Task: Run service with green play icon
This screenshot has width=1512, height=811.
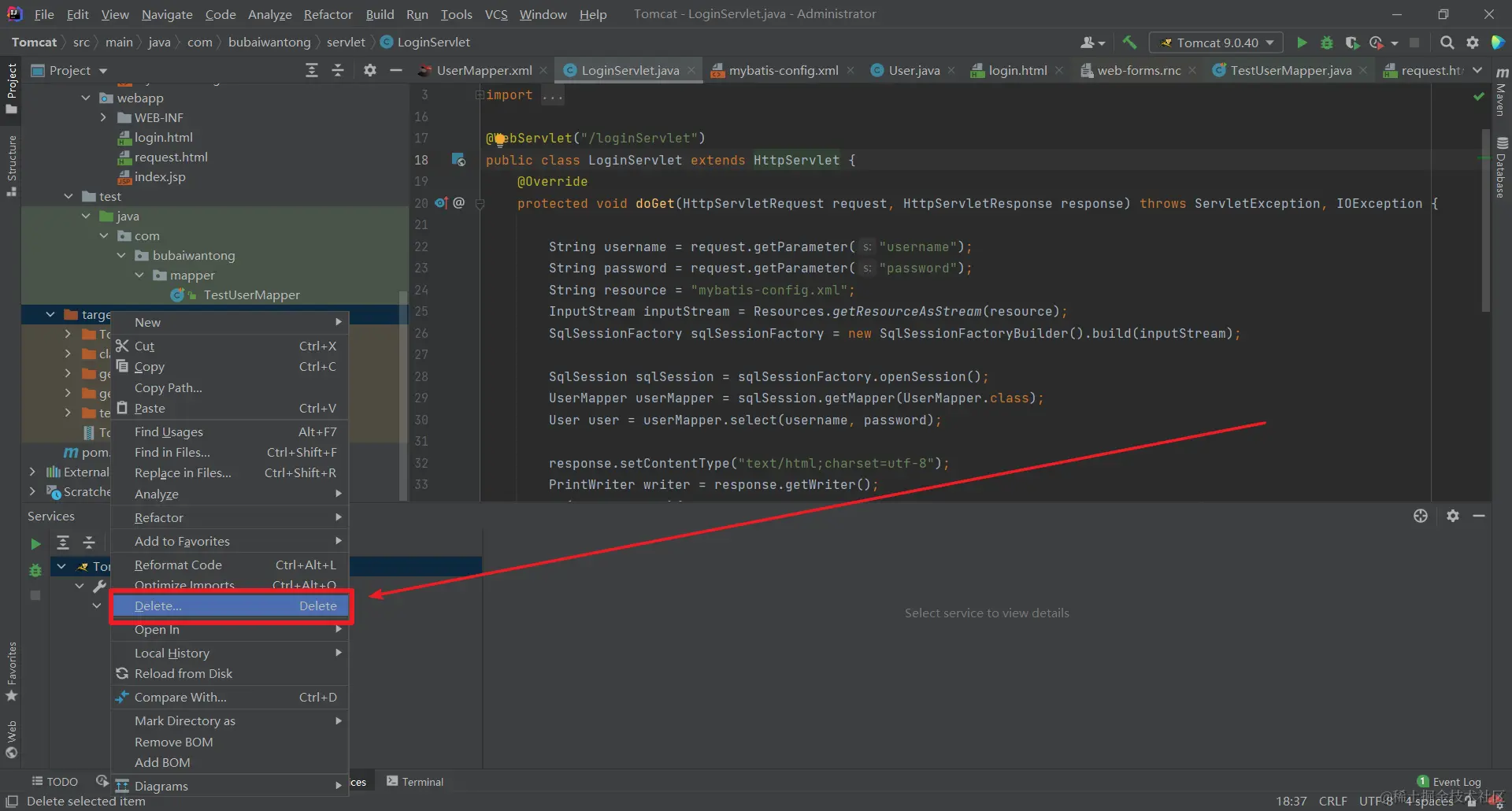Action: click(35, 543)
